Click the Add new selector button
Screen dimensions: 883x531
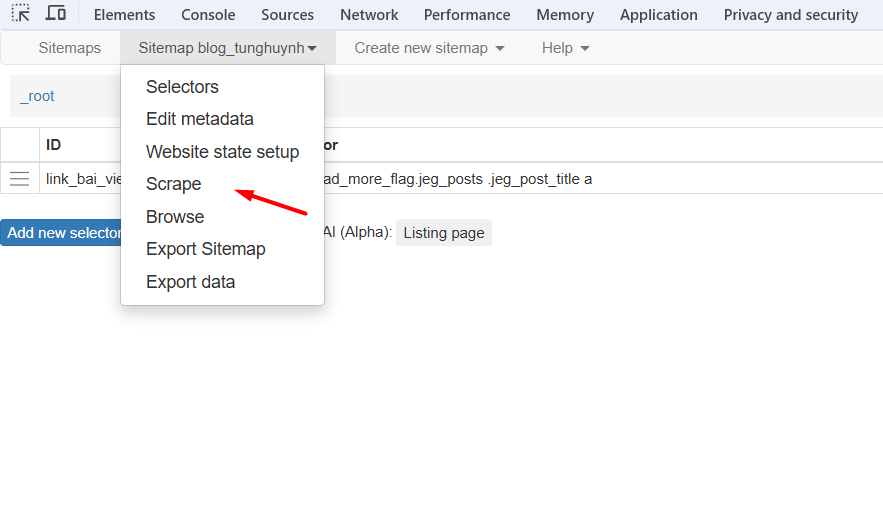tap(62, 233)
